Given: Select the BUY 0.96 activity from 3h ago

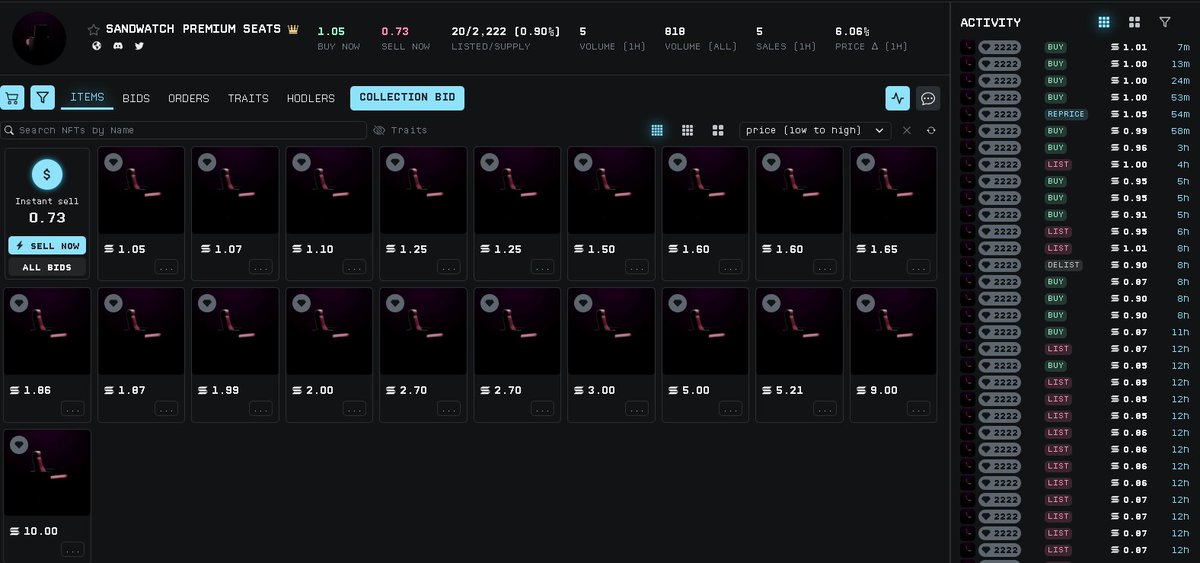Looking at the screenshot, I should click(x=1076, y=148).
